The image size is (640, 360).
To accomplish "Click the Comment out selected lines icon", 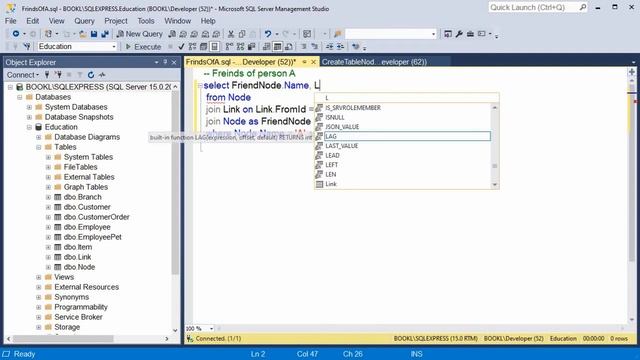I will click(x=304, y=47).
